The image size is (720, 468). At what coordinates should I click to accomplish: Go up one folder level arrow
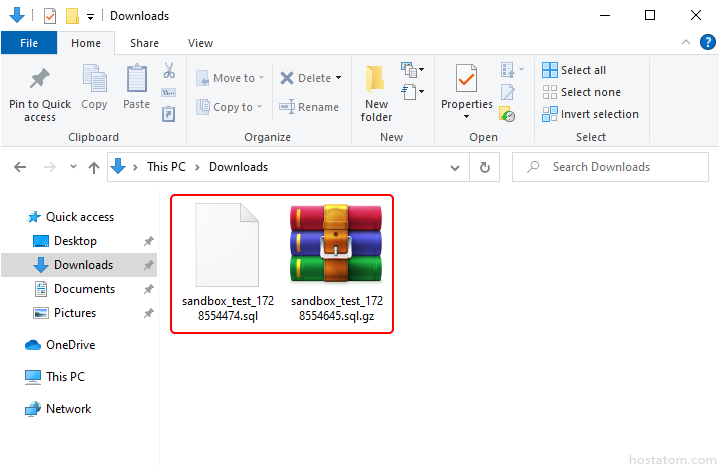(x=93, y=167)
